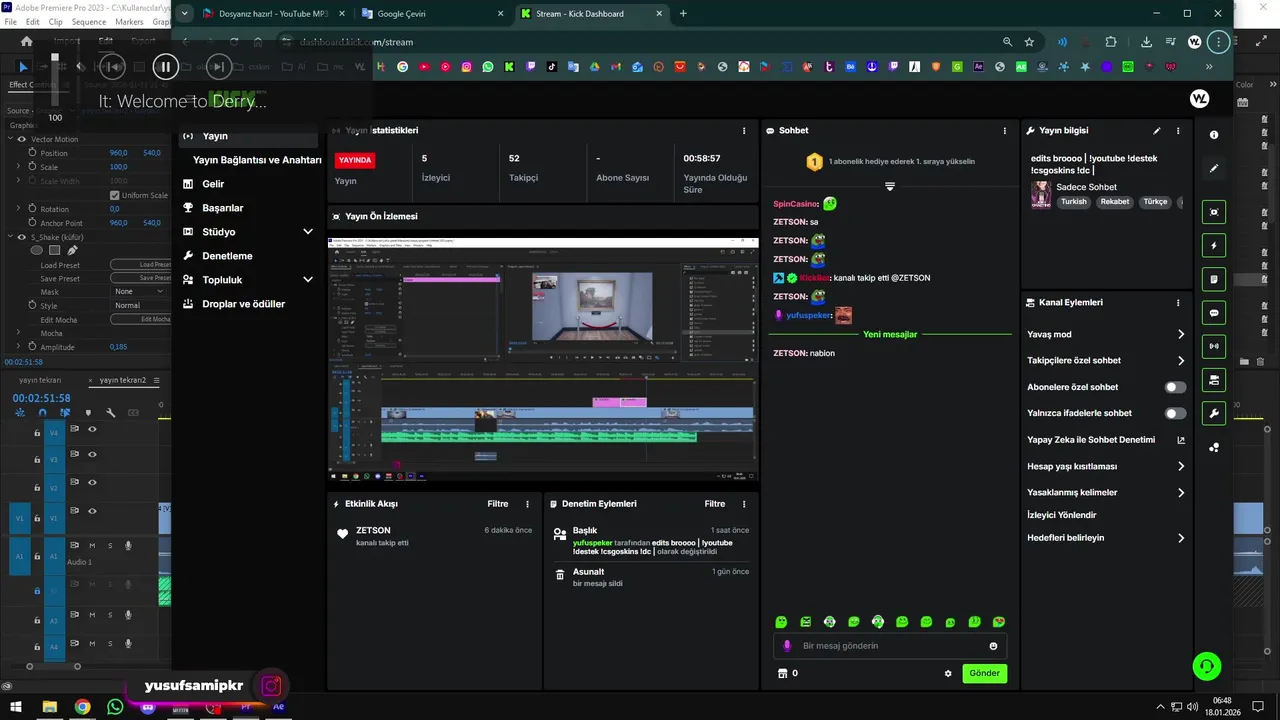Toggle V1 track visibility eye in Premiere
Viewport: 1280px width, 720px height.
[x=92, y=511]
